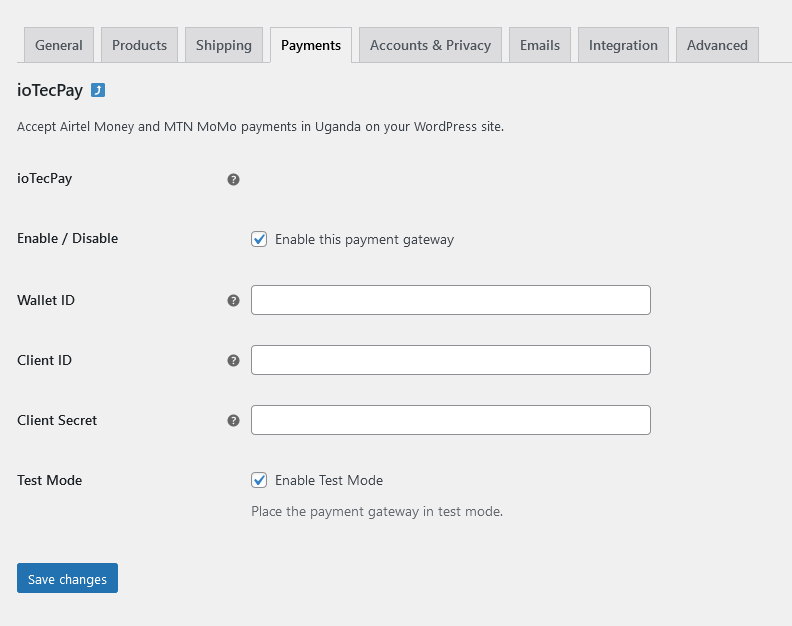This screenshot has height=626, width=792.
Task: Switch to the Products tab
Action: coord(139,45)
